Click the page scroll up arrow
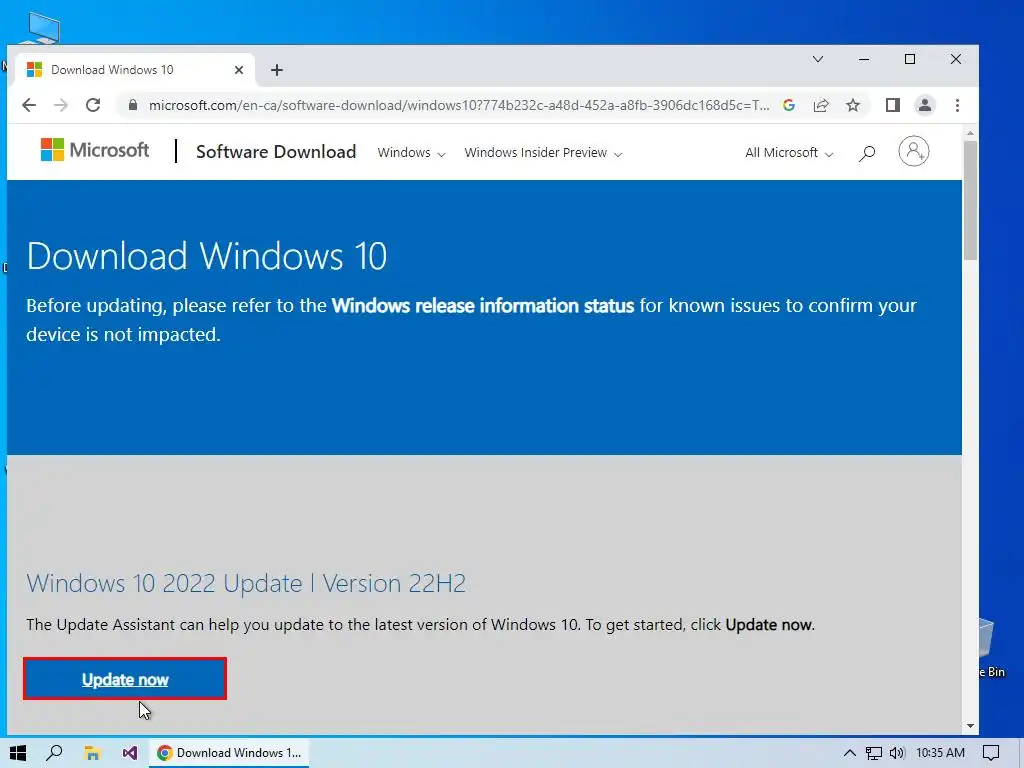1024x768 pixels. tap(970, 133)
